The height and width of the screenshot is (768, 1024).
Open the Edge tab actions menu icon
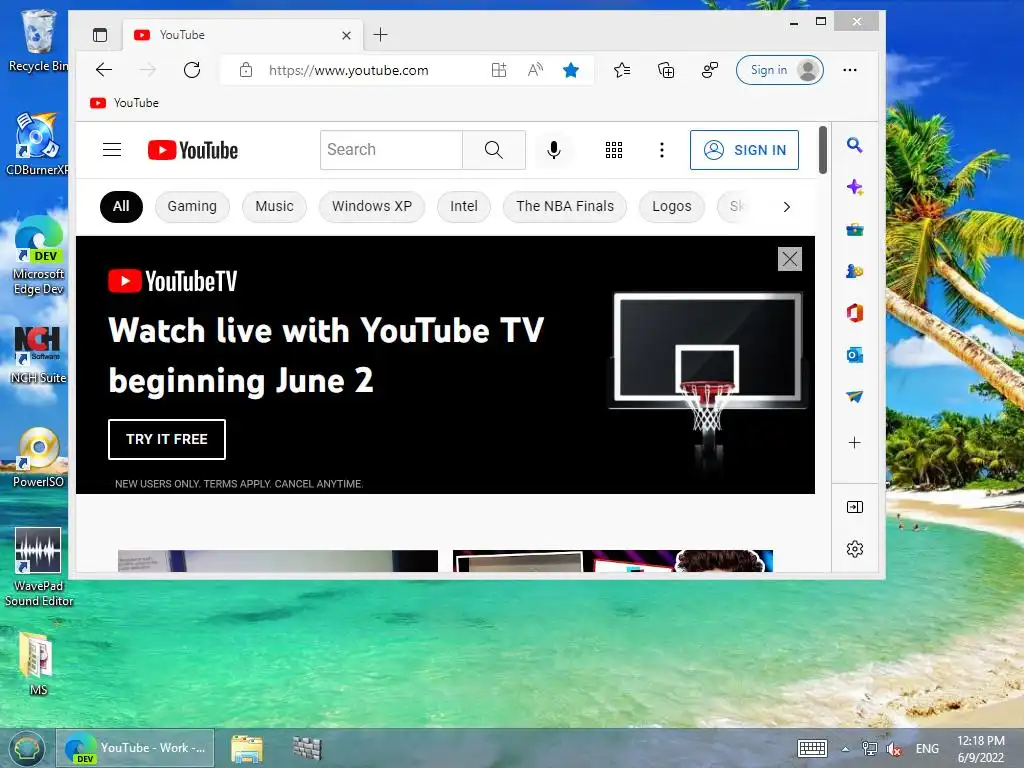100,35
